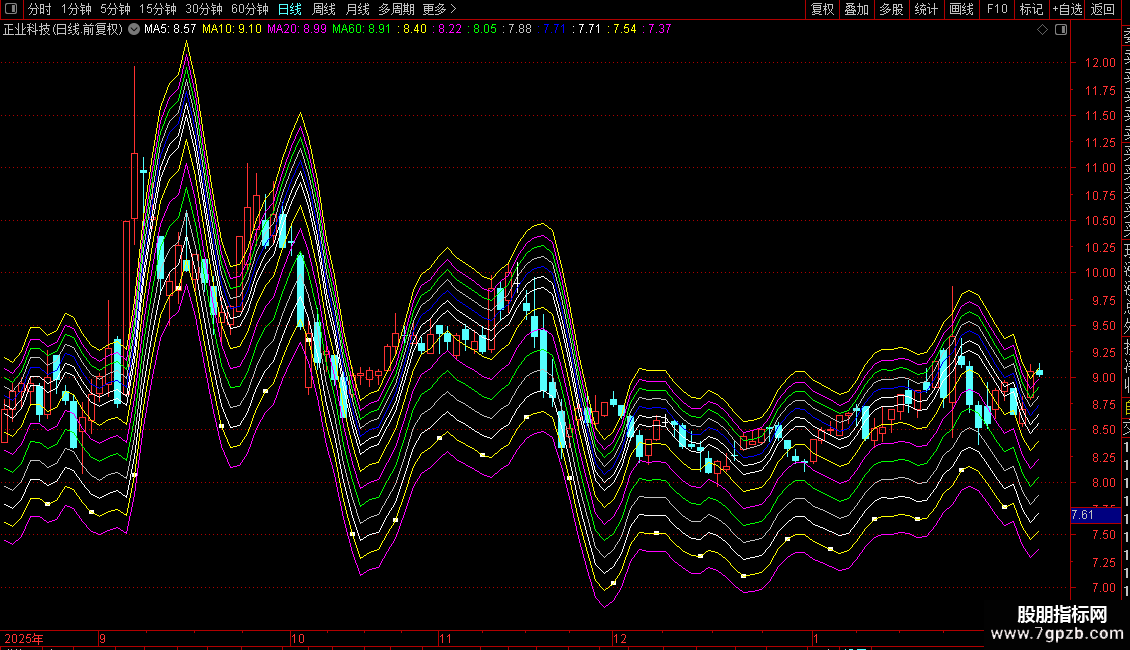
Task: Open the 画线 drawing tools
Action: (961, 9)
